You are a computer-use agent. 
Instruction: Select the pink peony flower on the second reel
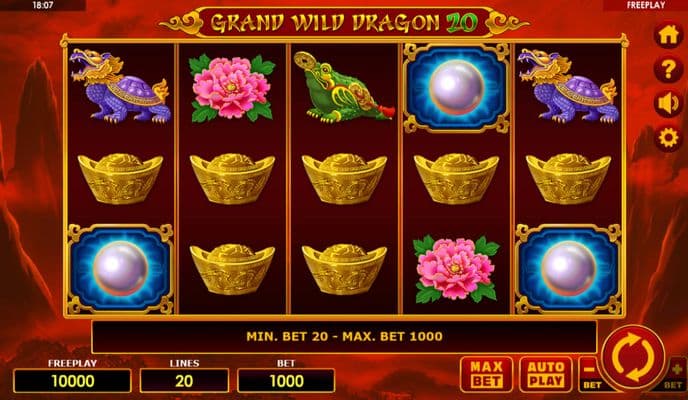click(232, 88)
